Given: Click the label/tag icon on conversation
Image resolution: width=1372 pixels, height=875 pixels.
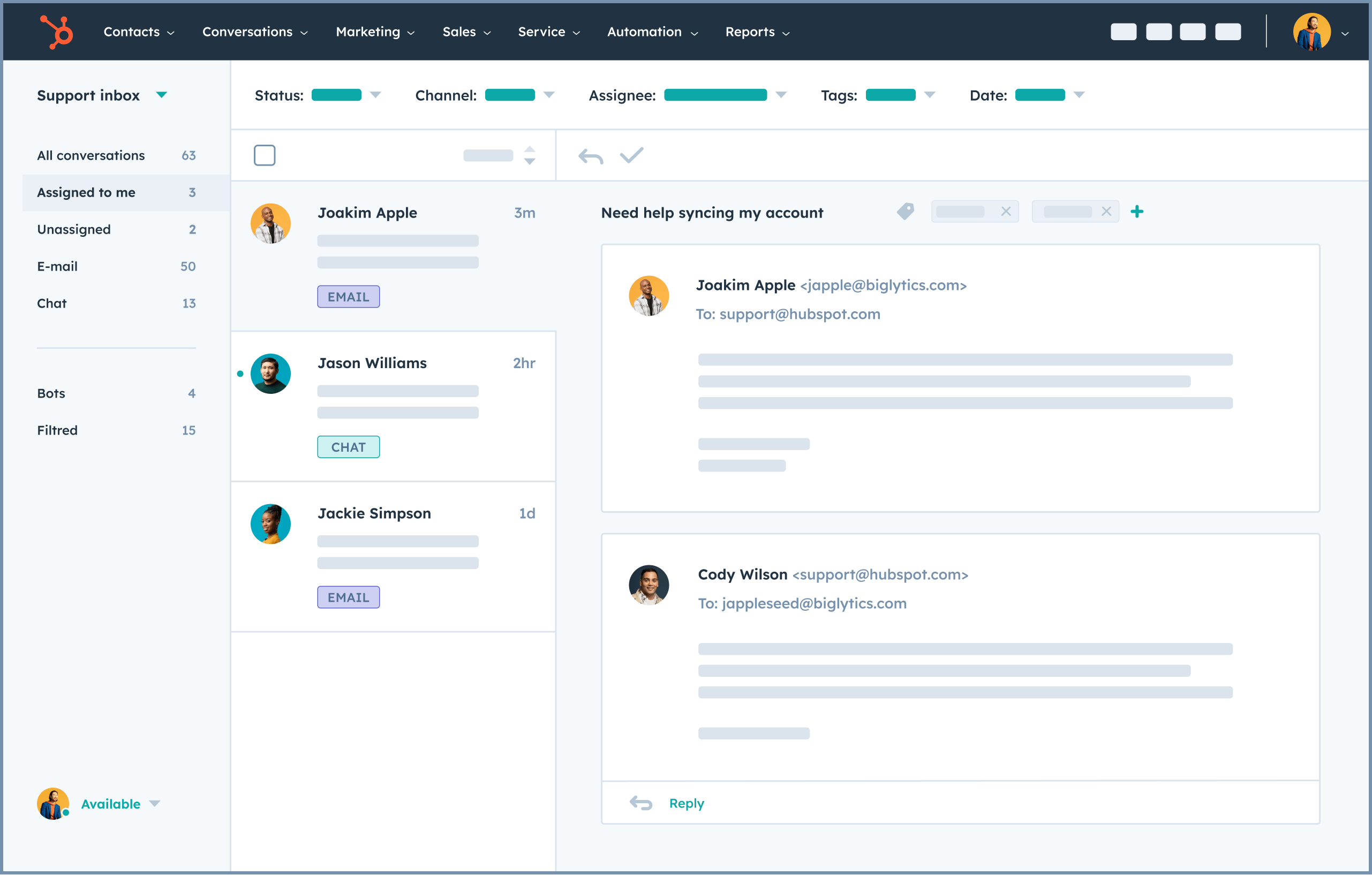Looking at the screenshot, I should [x=905, y=211].
